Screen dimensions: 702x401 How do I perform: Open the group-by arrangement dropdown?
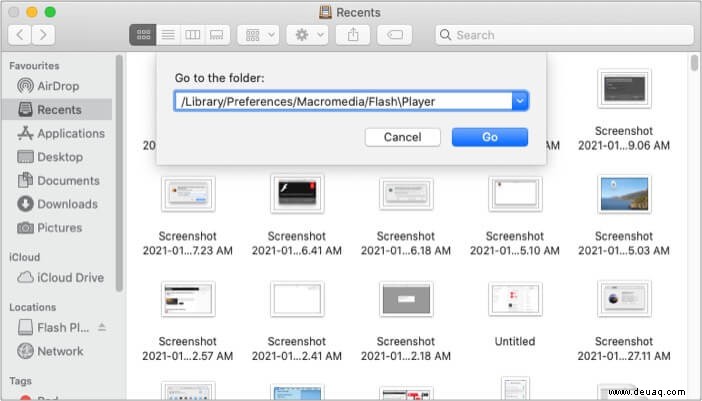point(258,35)
